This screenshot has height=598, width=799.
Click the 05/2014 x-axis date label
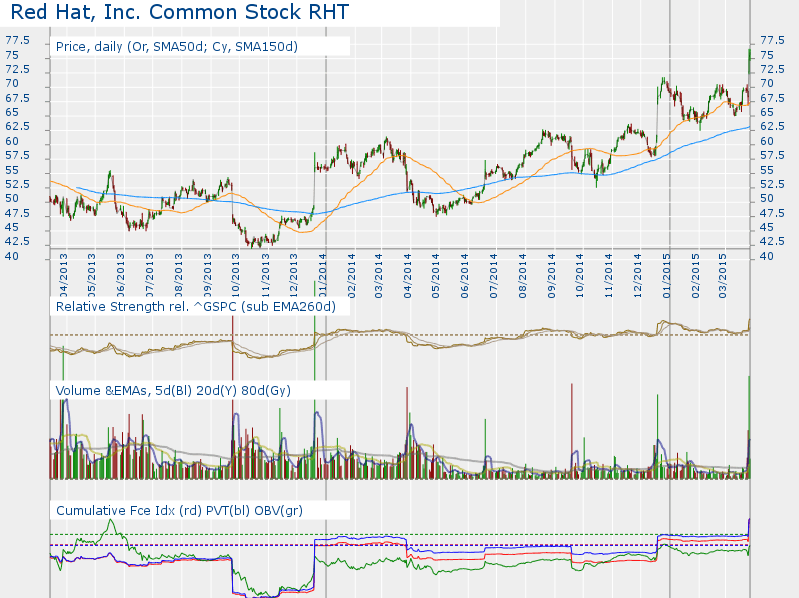pos(437,273)
